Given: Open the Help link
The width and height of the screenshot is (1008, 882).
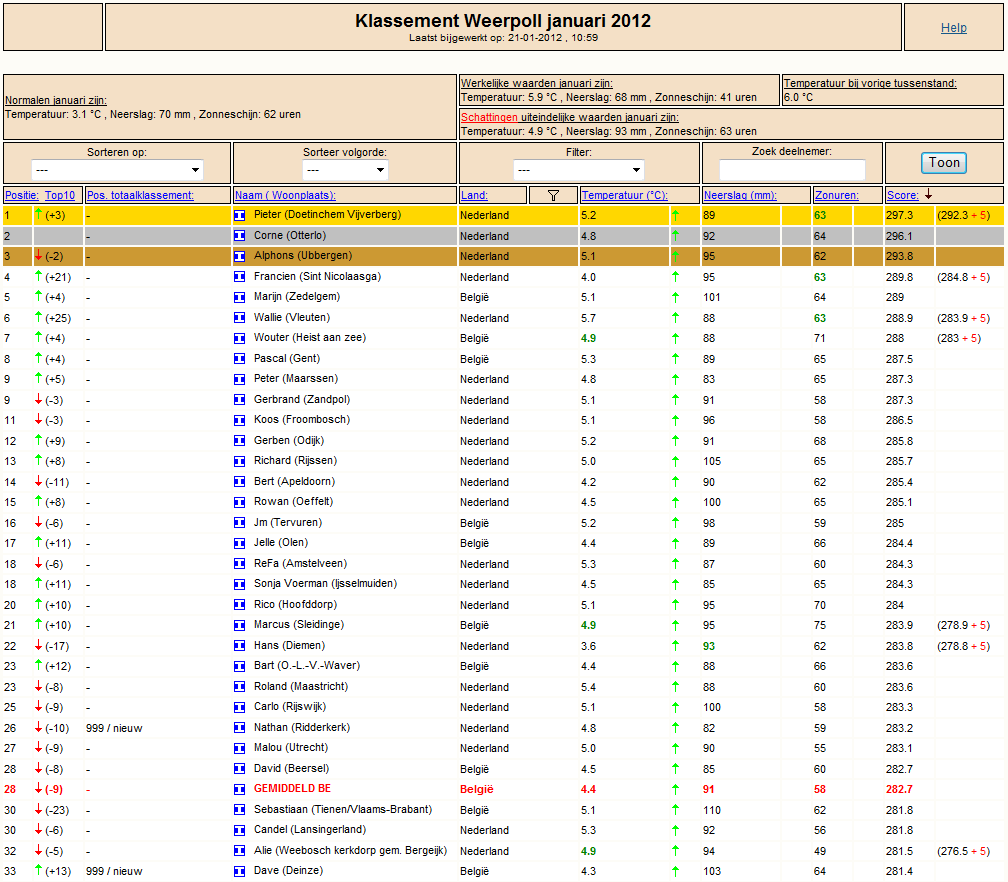Looking at the screenshot, I should [953, 28].
